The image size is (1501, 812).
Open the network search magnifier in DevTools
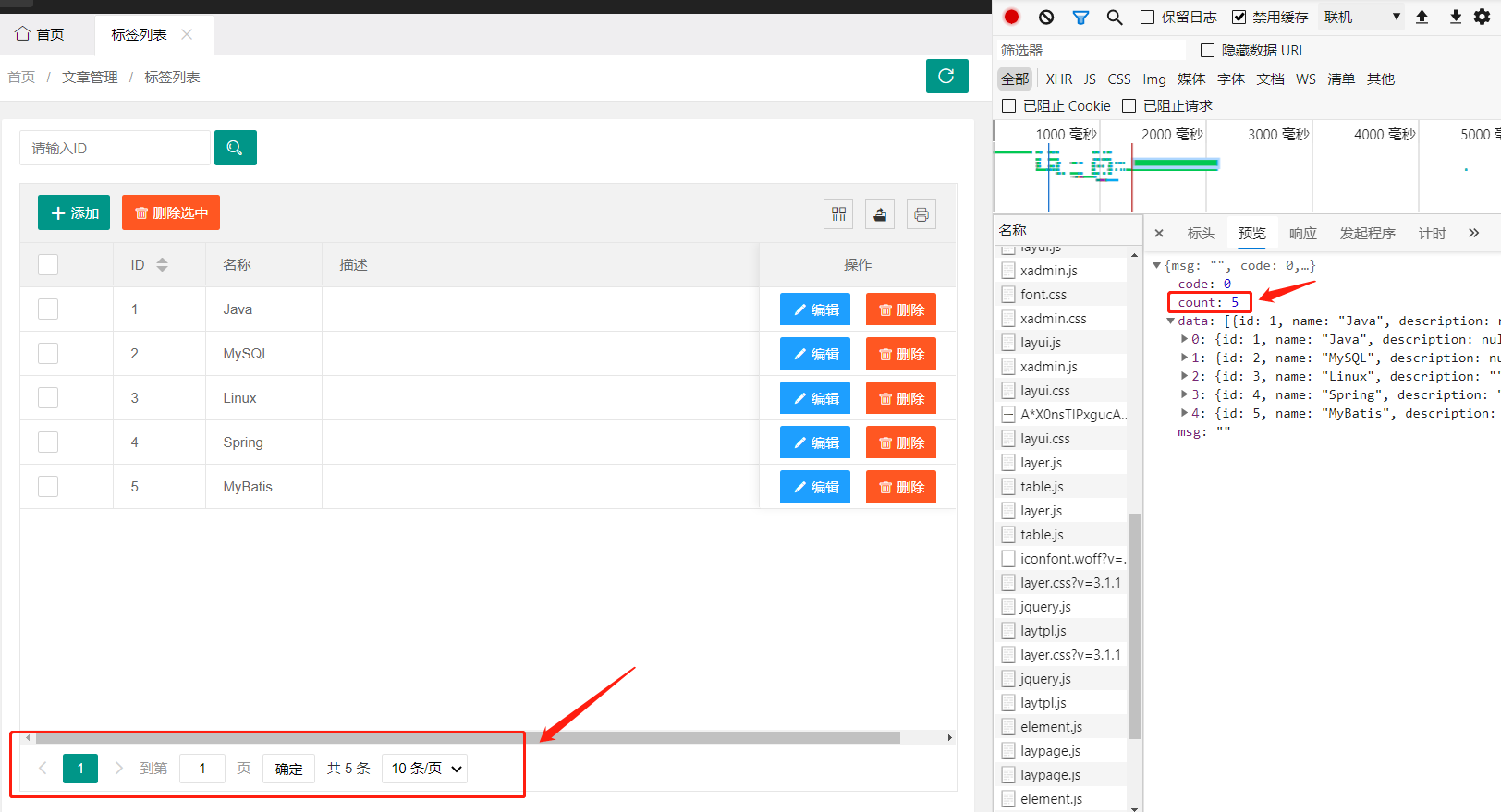[x=1115, y=17]
